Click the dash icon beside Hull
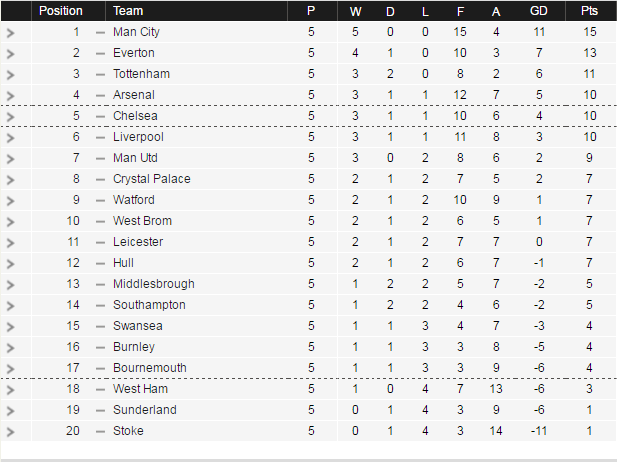617x462 pixels. pyautogui.click(x=100, y=263)
